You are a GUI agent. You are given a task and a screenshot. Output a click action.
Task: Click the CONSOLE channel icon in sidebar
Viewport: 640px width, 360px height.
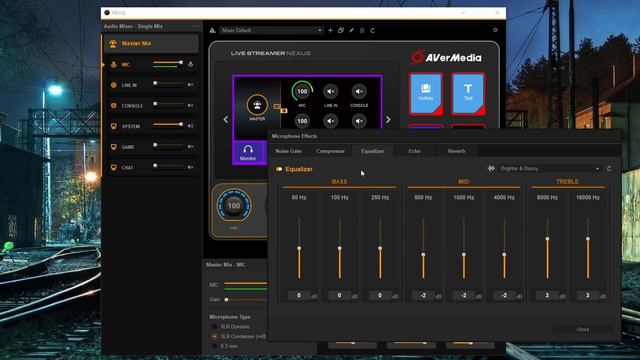pos(113,105)
